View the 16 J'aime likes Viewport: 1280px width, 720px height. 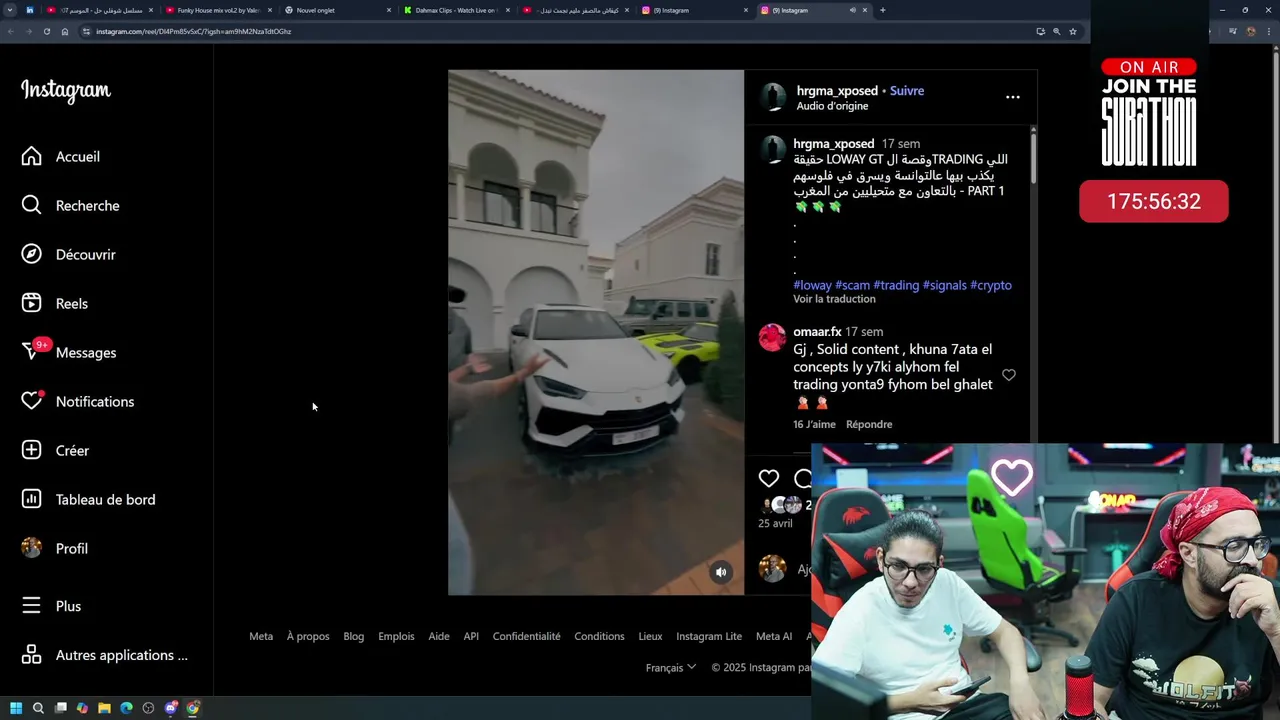814,424
